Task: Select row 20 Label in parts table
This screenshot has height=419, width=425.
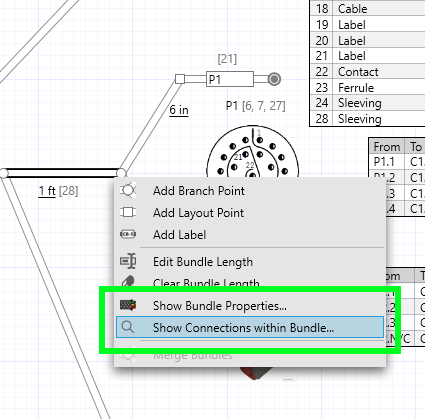Action: pyautogui.click(x=367, y=40)
